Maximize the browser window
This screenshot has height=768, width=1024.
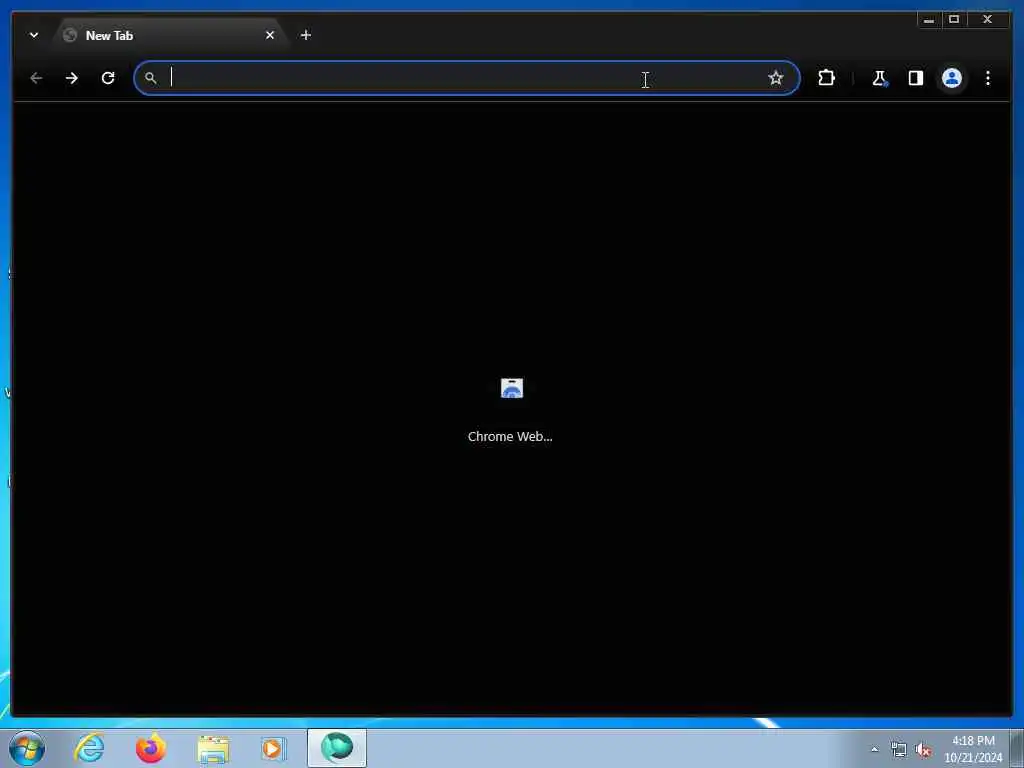coord(954,20)
